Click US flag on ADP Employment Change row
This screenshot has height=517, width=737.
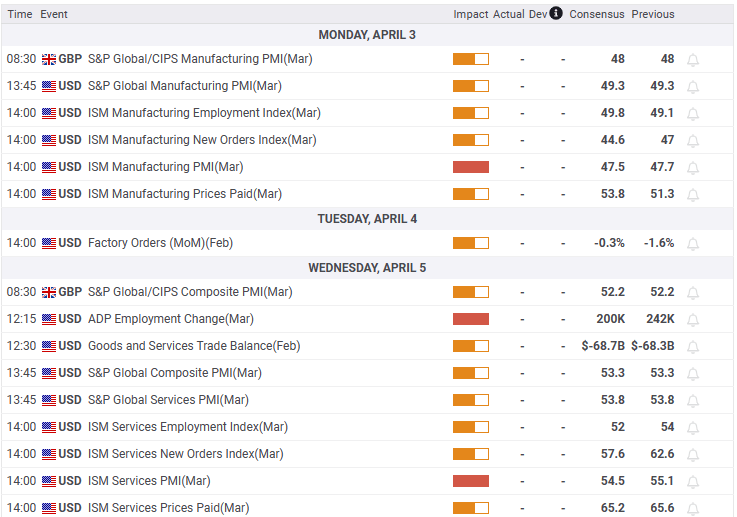(49, 319)
